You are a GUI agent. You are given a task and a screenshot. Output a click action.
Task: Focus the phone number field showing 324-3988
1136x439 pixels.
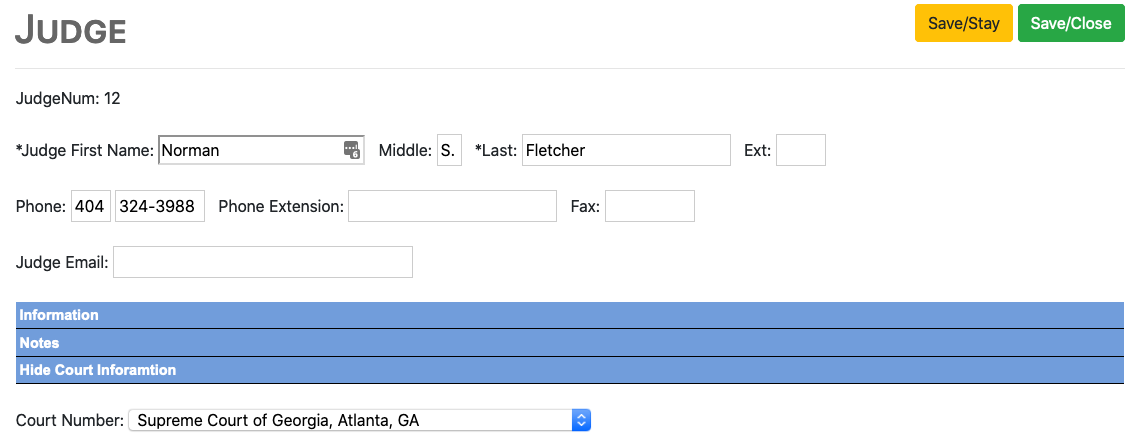(160, 207)
